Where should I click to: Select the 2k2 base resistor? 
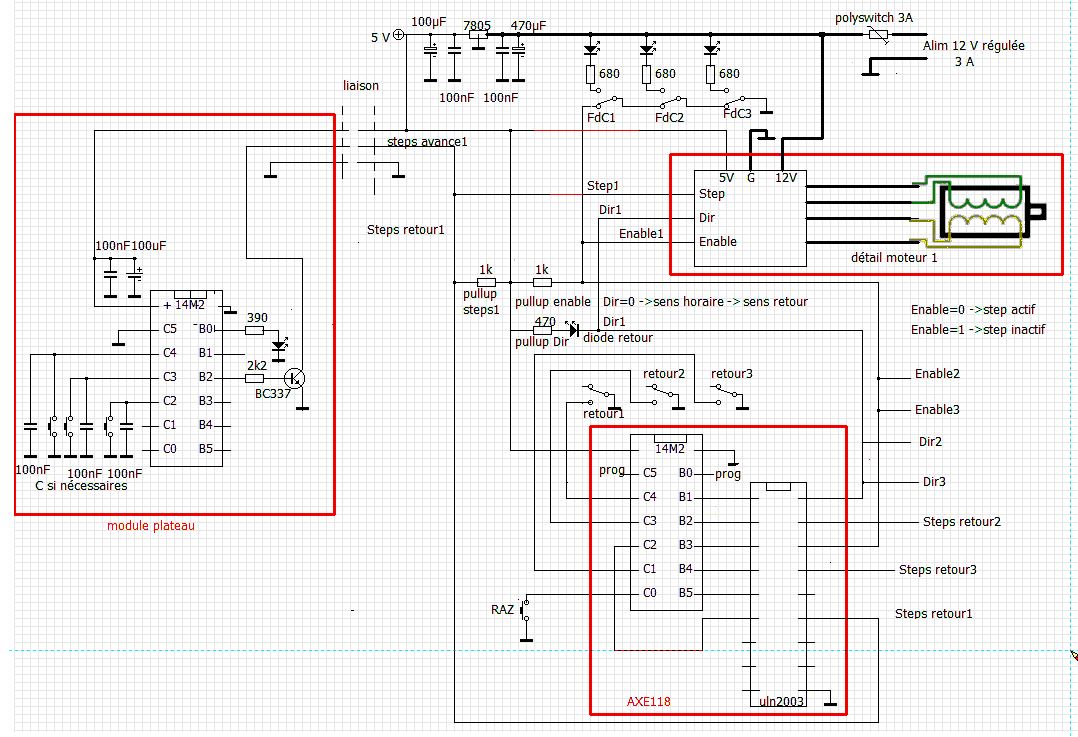point(254,378)
